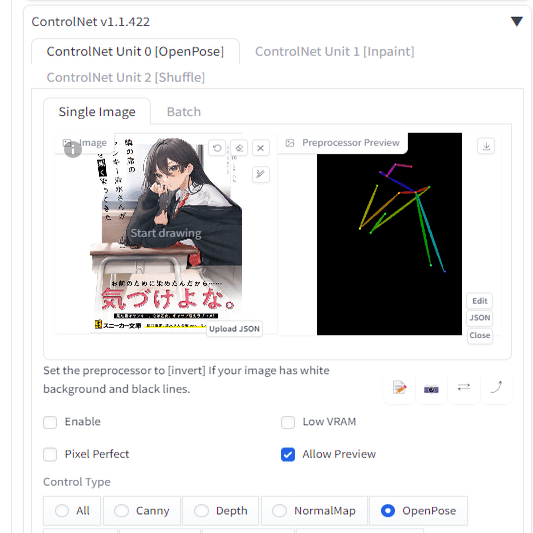Switch to ControlNet Unit 1 [Inpaint] tab
This screenshot has height=533, width=533.
[334, 51]
